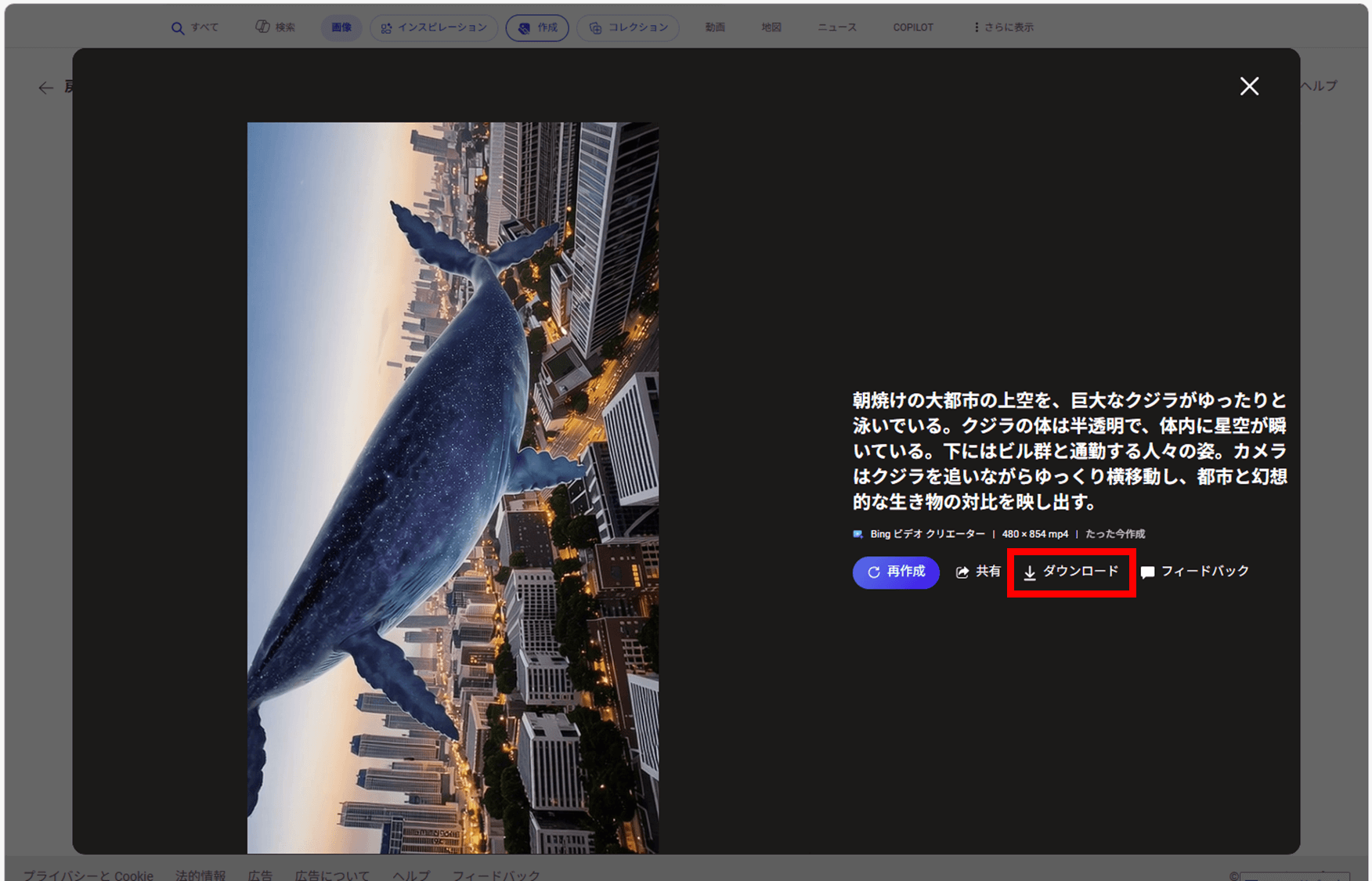Image resolution: width=1372 pixels, height=881 pixels.
Task: Open the COPILOT tab
Action: pos(913,27)
